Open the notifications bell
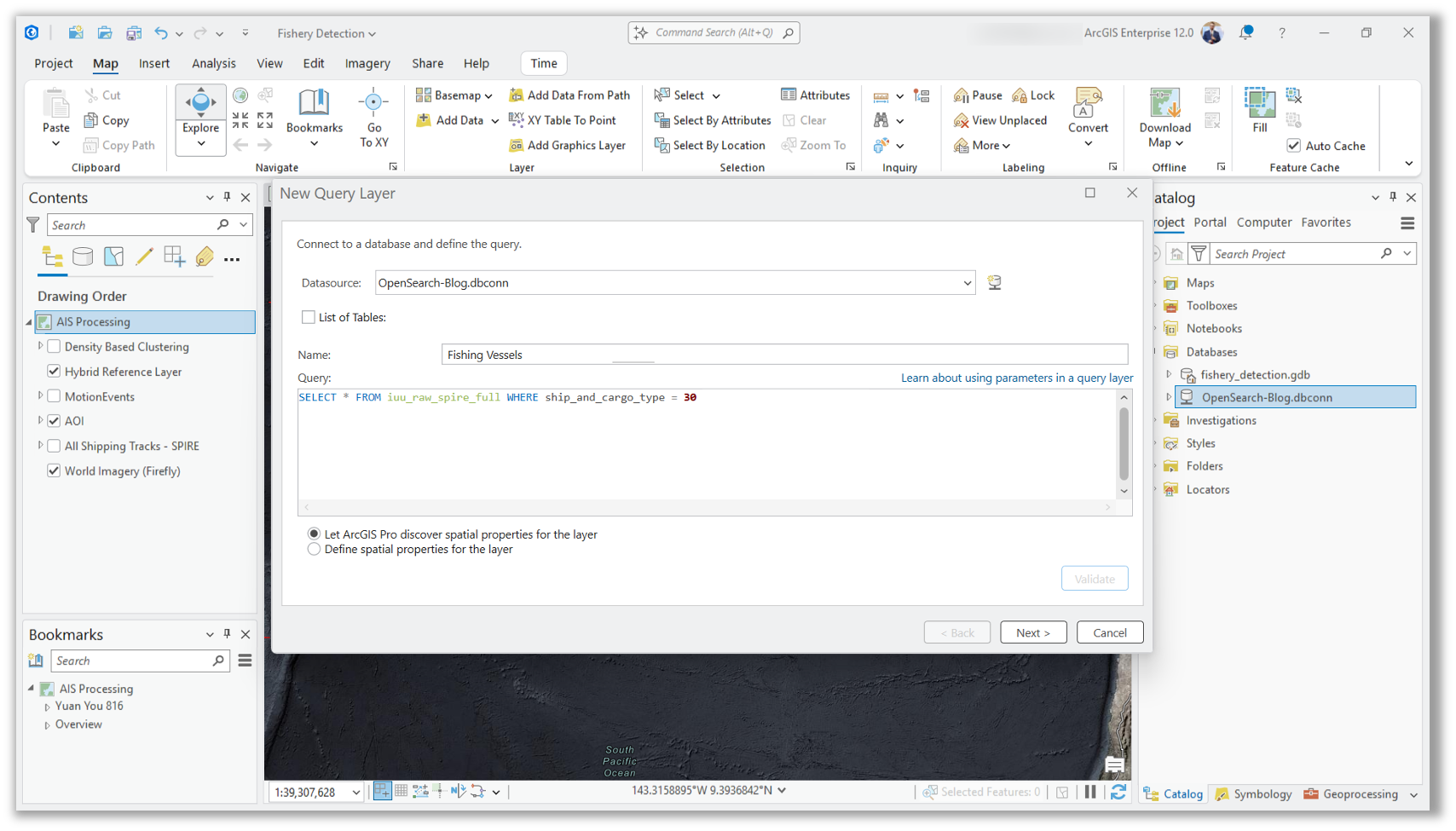Viewport: 1456px width, 831px height. 1245,33
